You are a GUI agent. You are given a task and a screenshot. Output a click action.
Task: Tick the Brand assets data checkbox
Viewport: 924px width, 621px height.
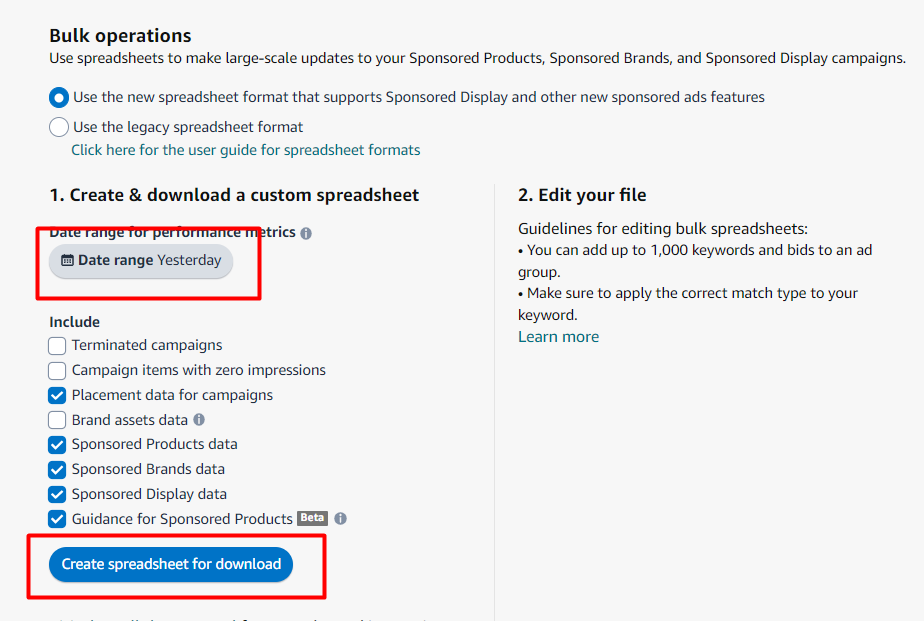click(57, 420)
